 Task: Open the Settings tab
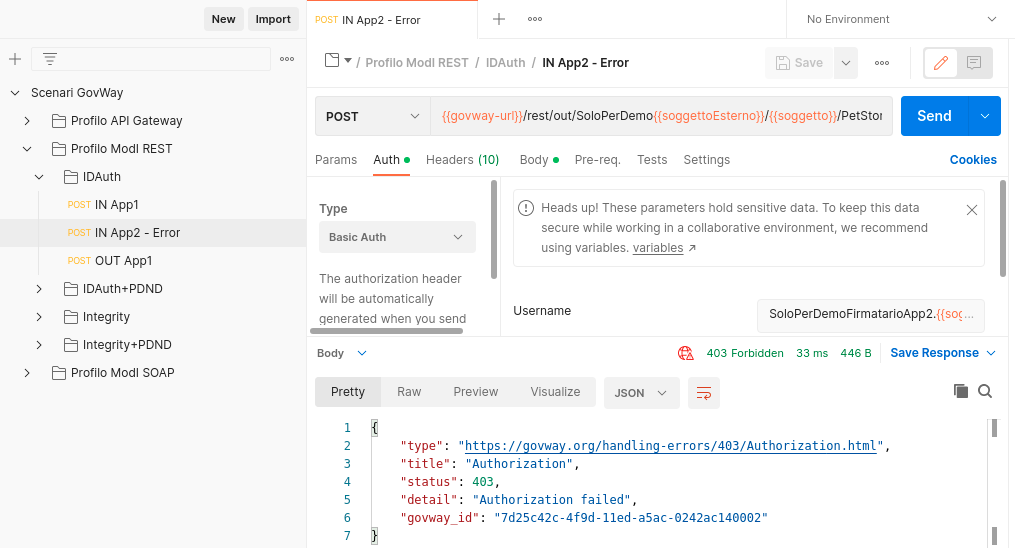tap(706, 160)
